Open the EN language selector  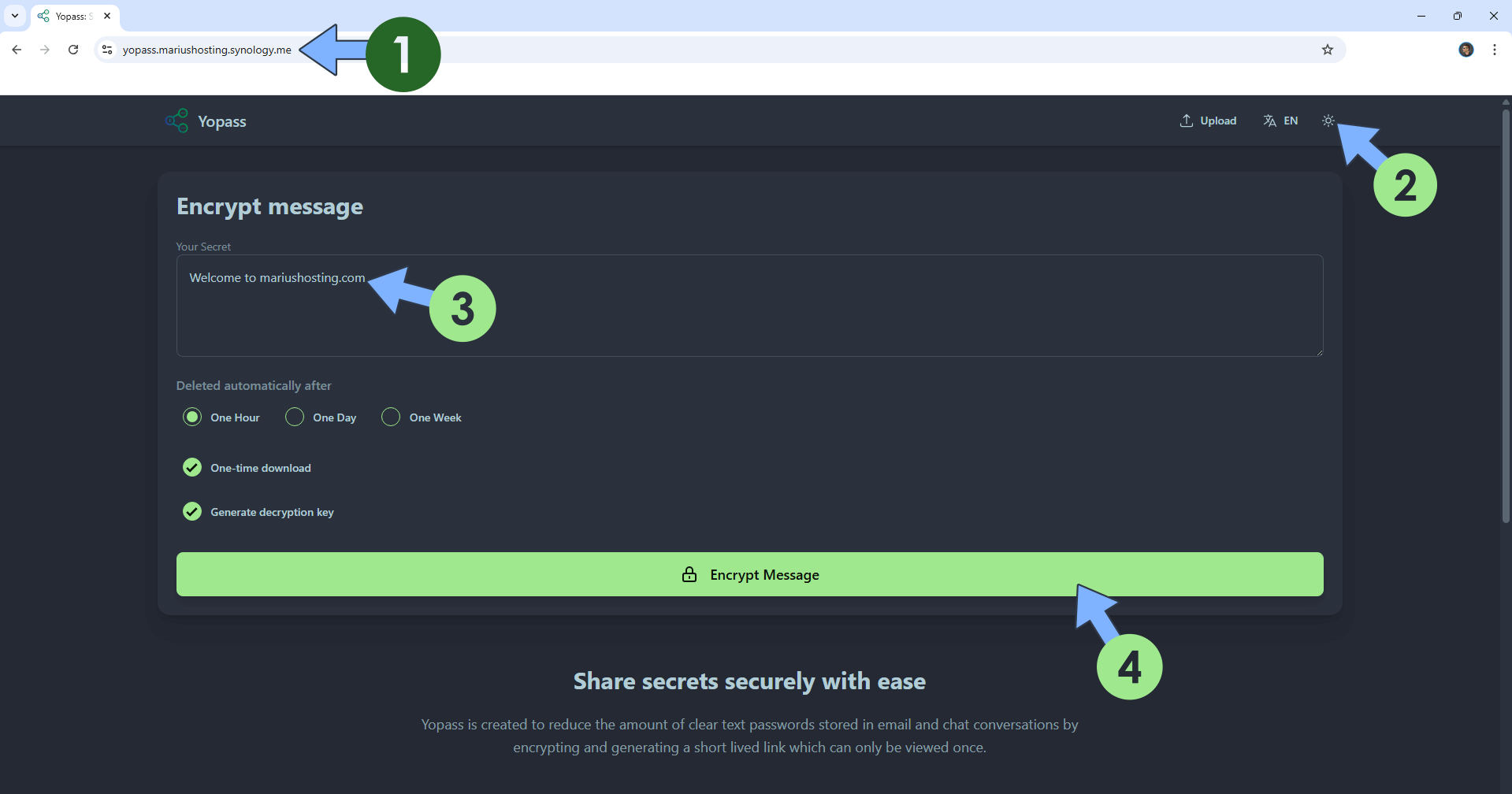coord(1280,120)
